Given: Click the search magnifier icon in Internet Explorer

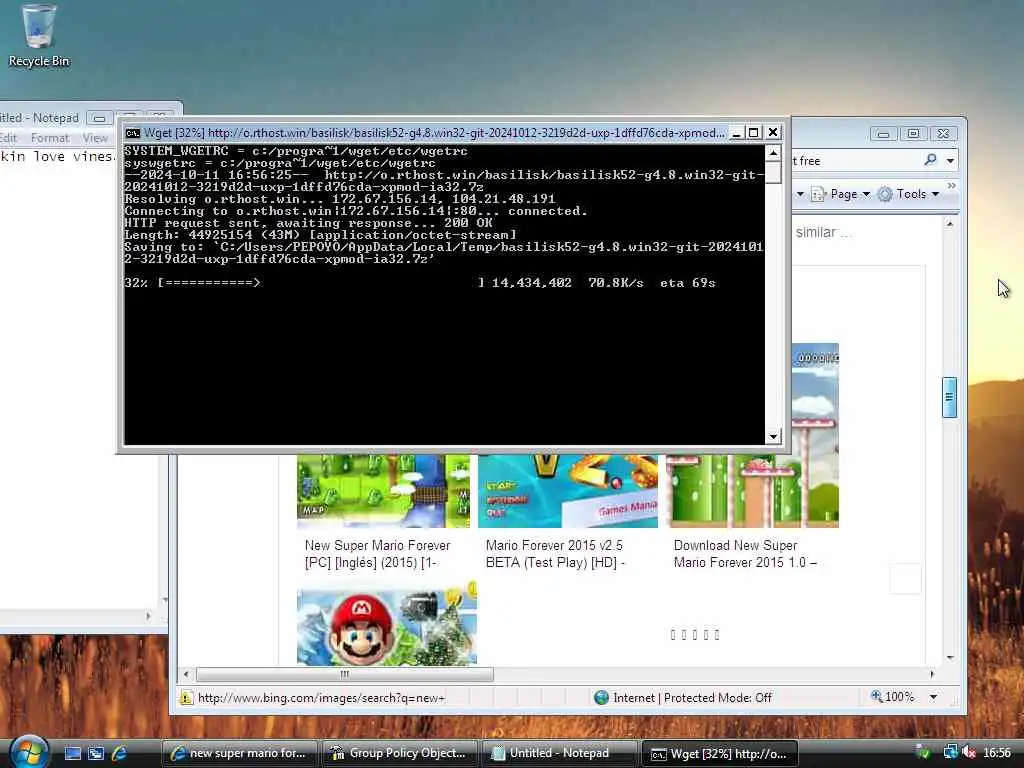Looking at the screenshot, I should [x=931, y=160].
